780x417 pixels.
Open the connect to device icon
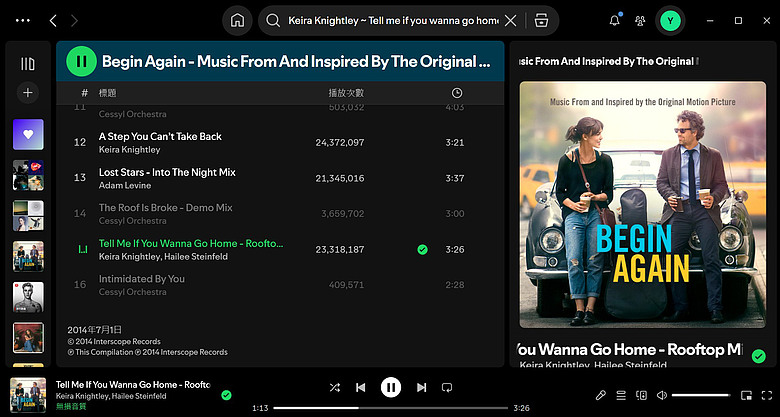641,395
